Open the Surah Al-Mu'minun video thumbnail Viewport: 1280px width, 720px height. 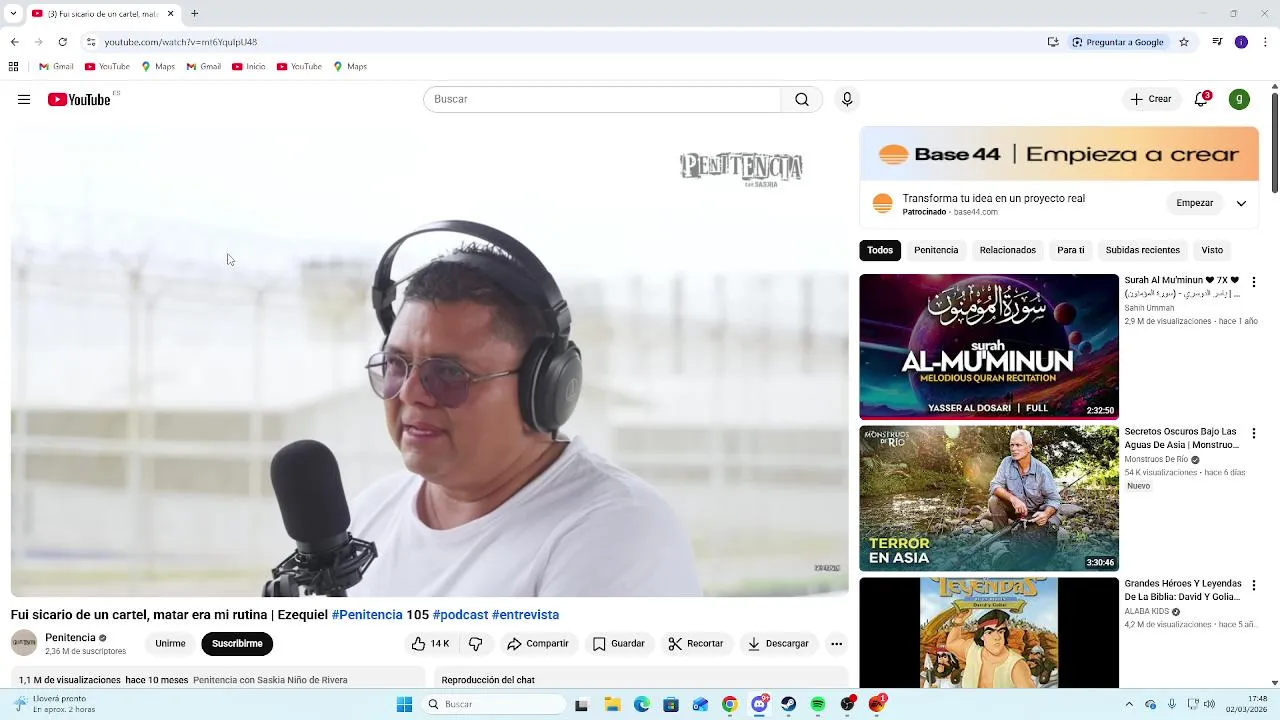(989, 346)
